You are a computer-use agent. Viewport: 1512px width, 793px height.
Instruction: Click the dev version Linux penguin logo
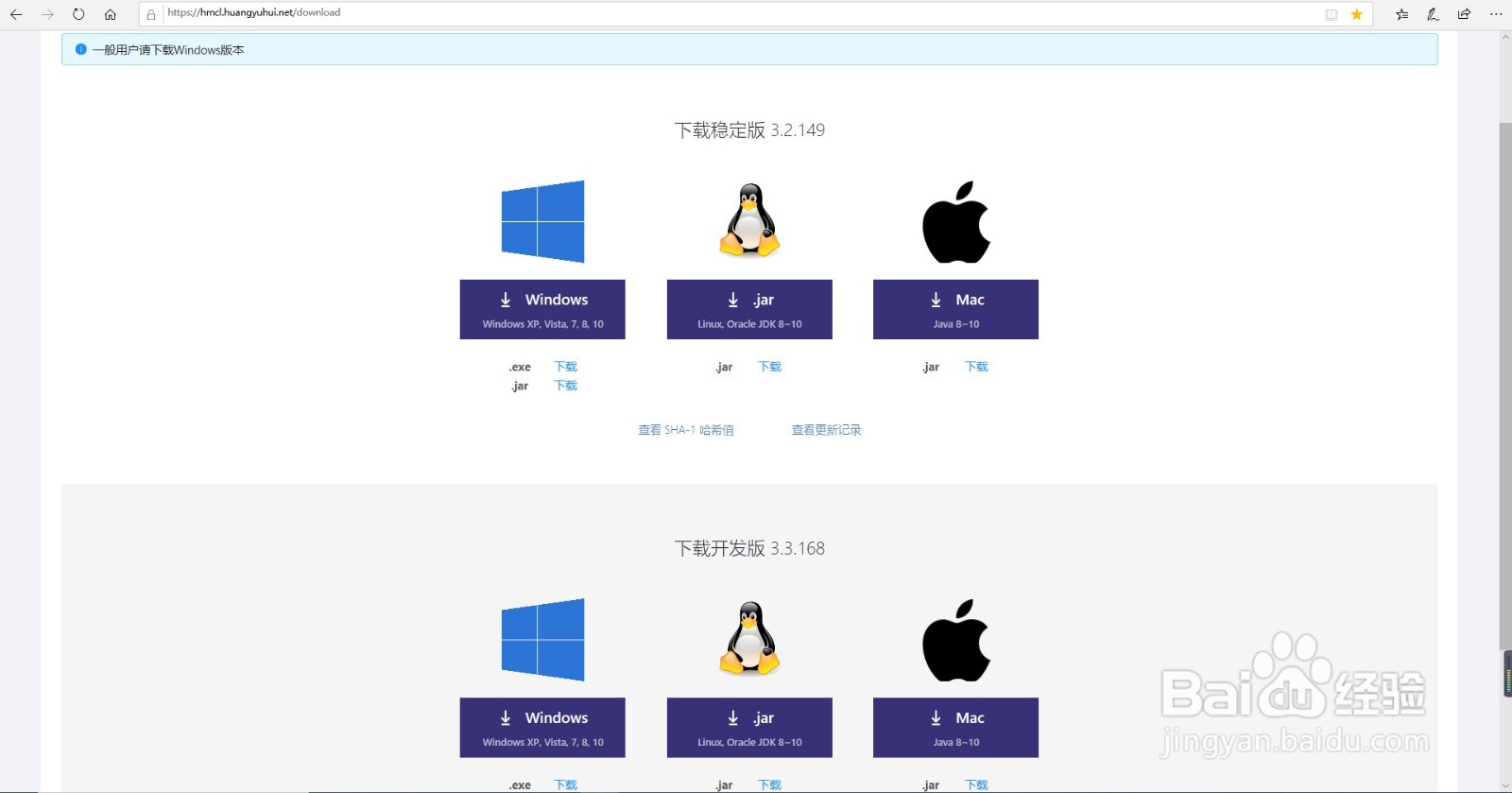click(x=749, y=638)
